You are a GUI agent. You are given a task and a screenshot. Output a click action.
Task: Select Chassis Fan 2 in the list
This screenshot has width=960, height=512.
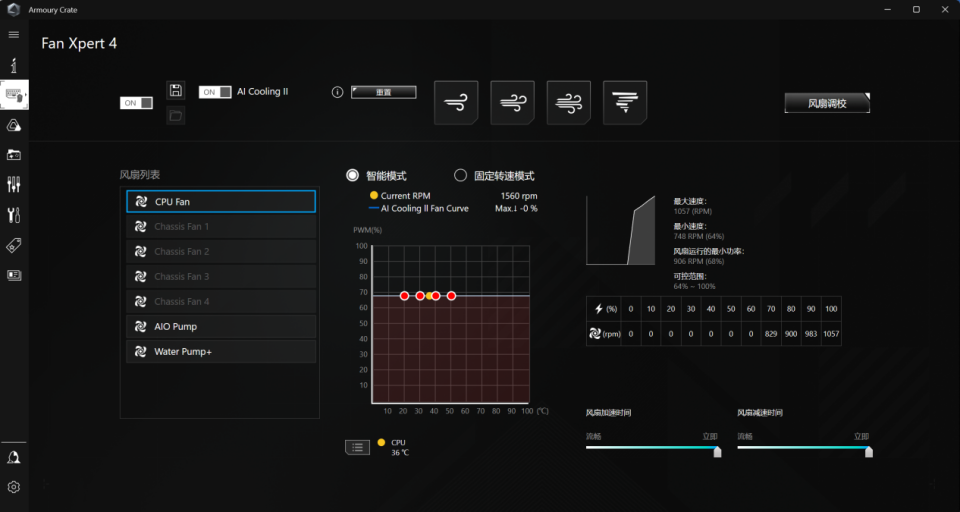point(221,252)
